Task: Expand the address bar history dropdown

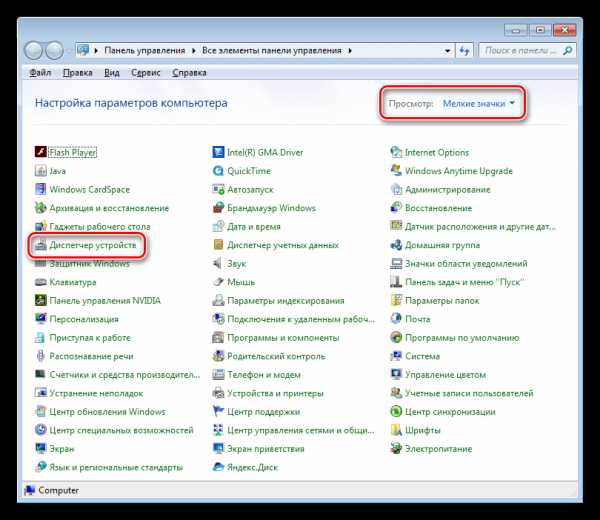Action: (x=447, y=51)
